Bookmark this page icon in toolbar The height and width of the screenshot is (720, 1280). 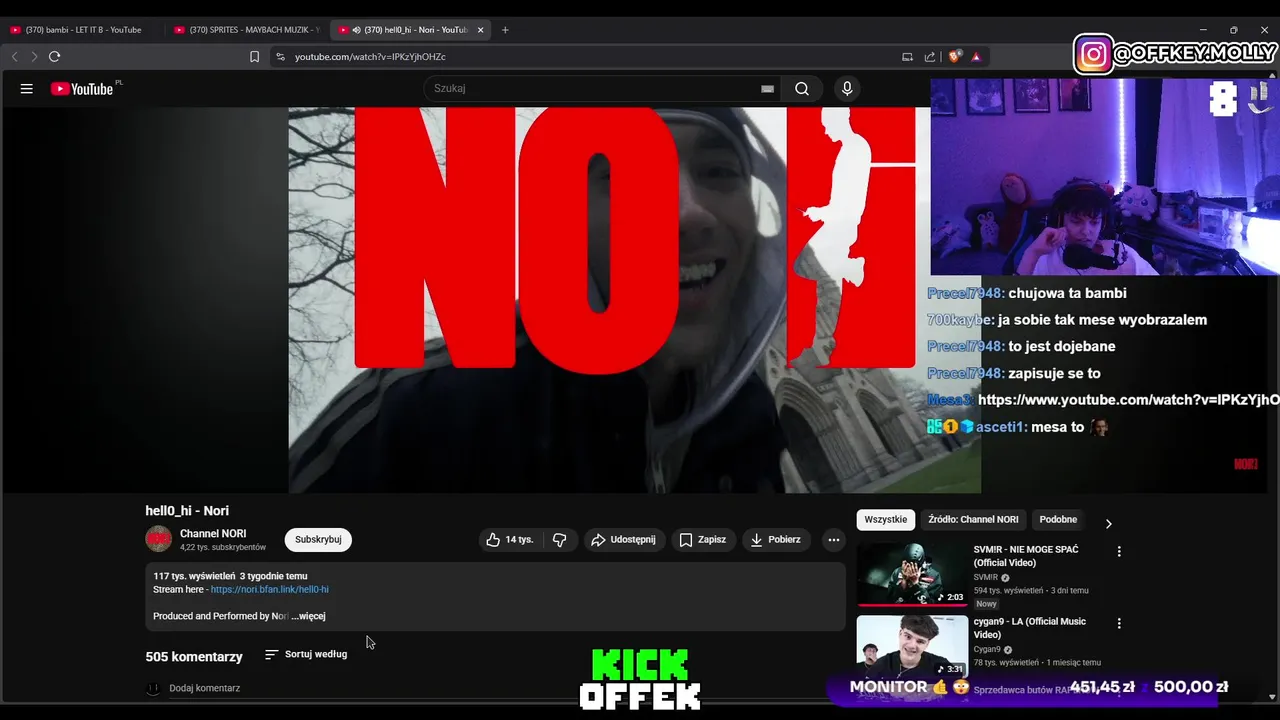(x=254, y=57)
